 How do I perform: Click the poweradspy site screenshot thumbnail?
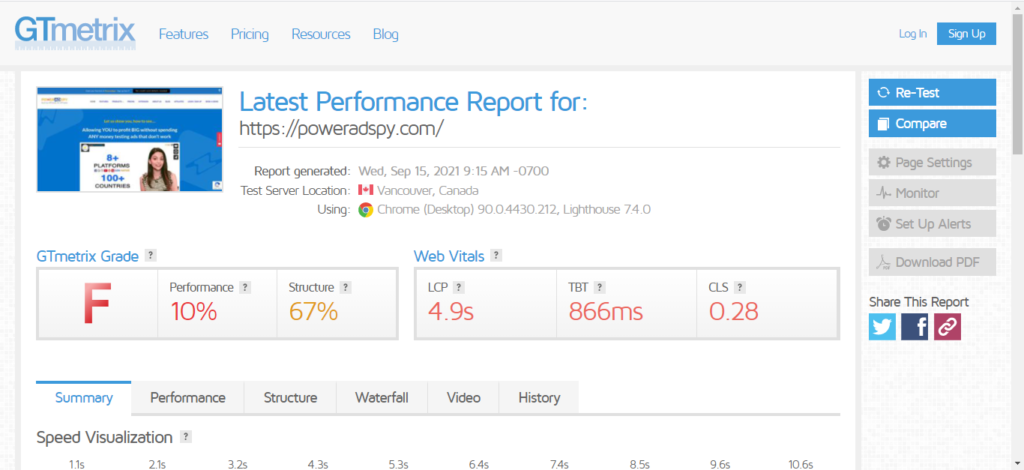129,139
